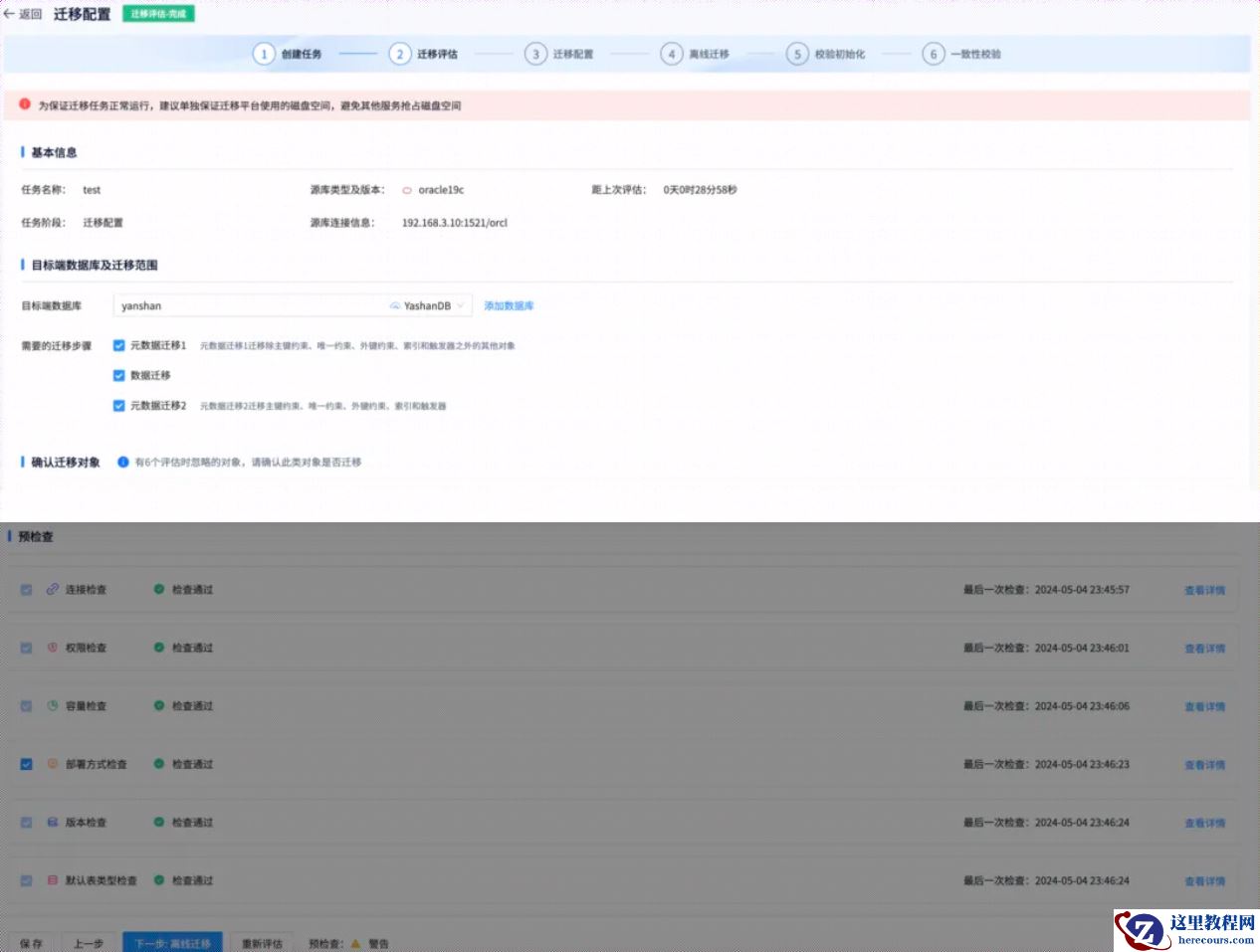This screenshot has width=1260, height=952.
Task: Go to step 2 迁移评估
Action: (x=424, y=54)
